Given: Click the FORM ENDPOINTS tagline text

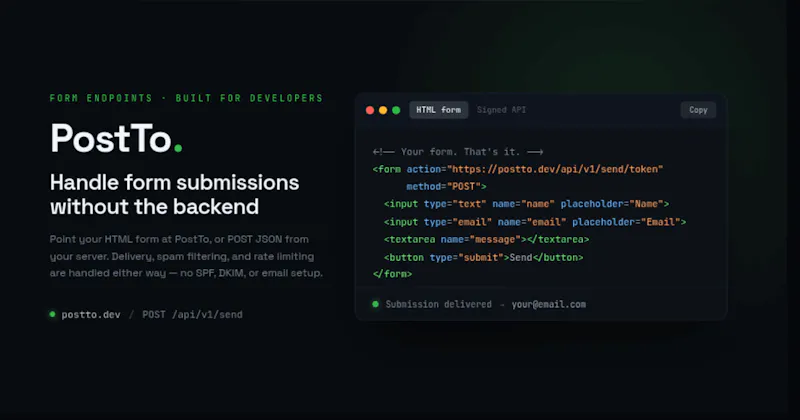Looking at the screenshot, I should (x=186, y=98).
